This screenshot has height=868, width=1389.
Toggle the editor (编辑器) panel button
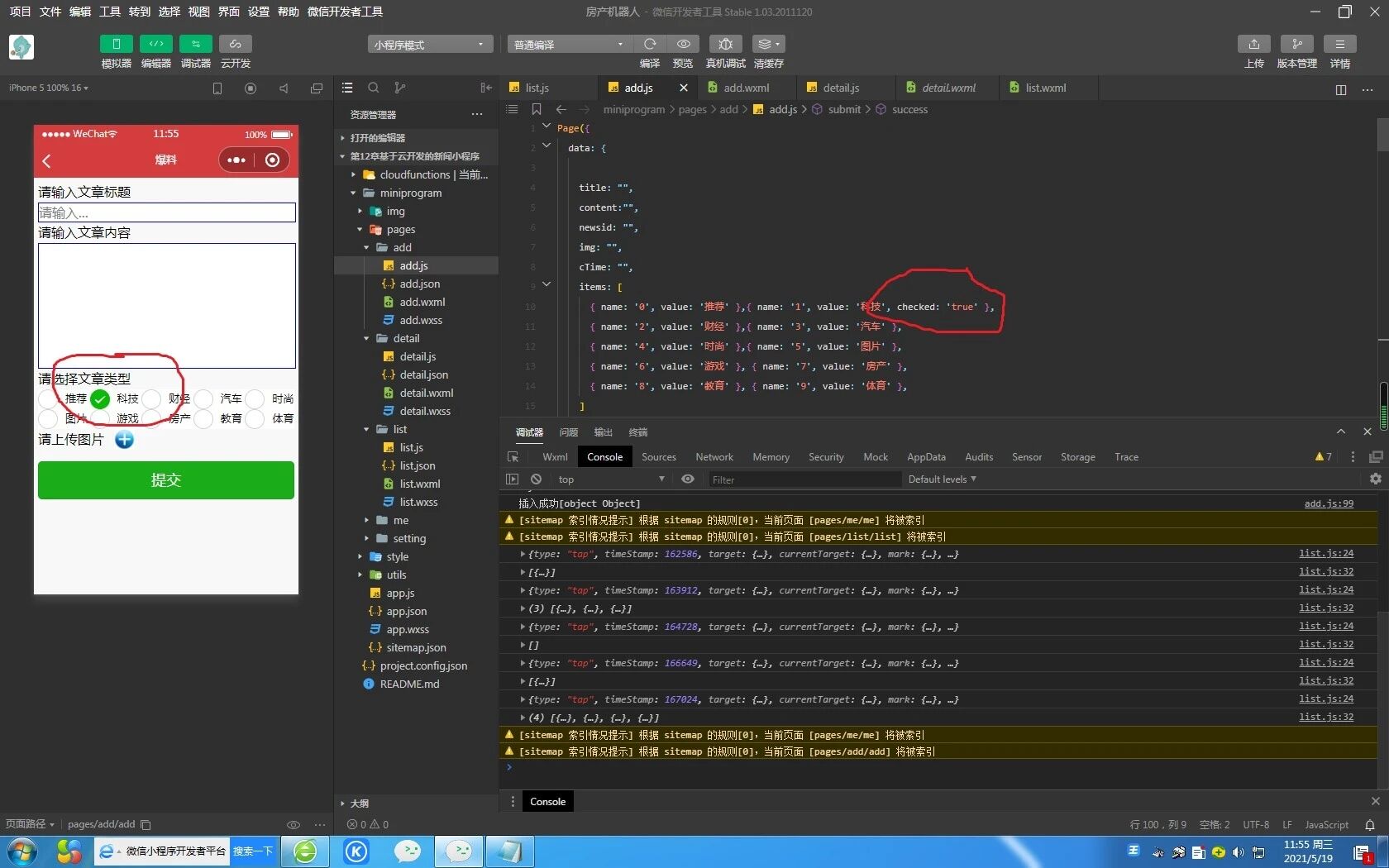(156, 44)
